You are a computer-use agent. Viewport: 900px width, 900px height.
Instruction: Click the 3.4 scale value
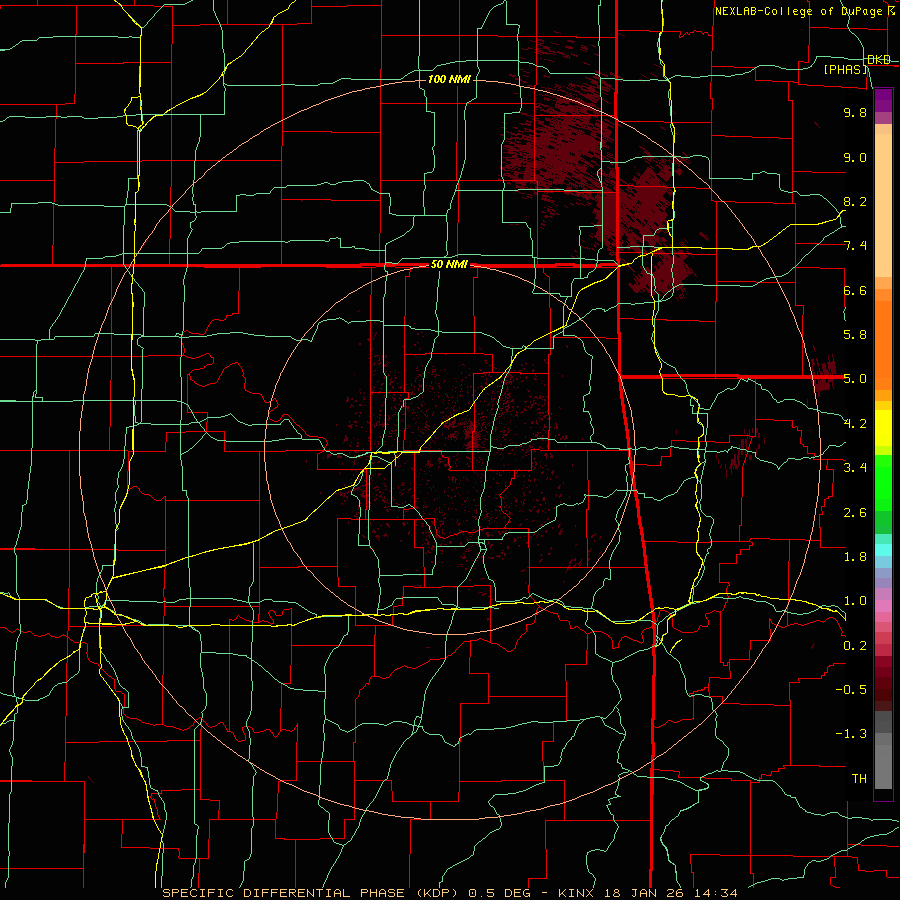pos(855,468)
